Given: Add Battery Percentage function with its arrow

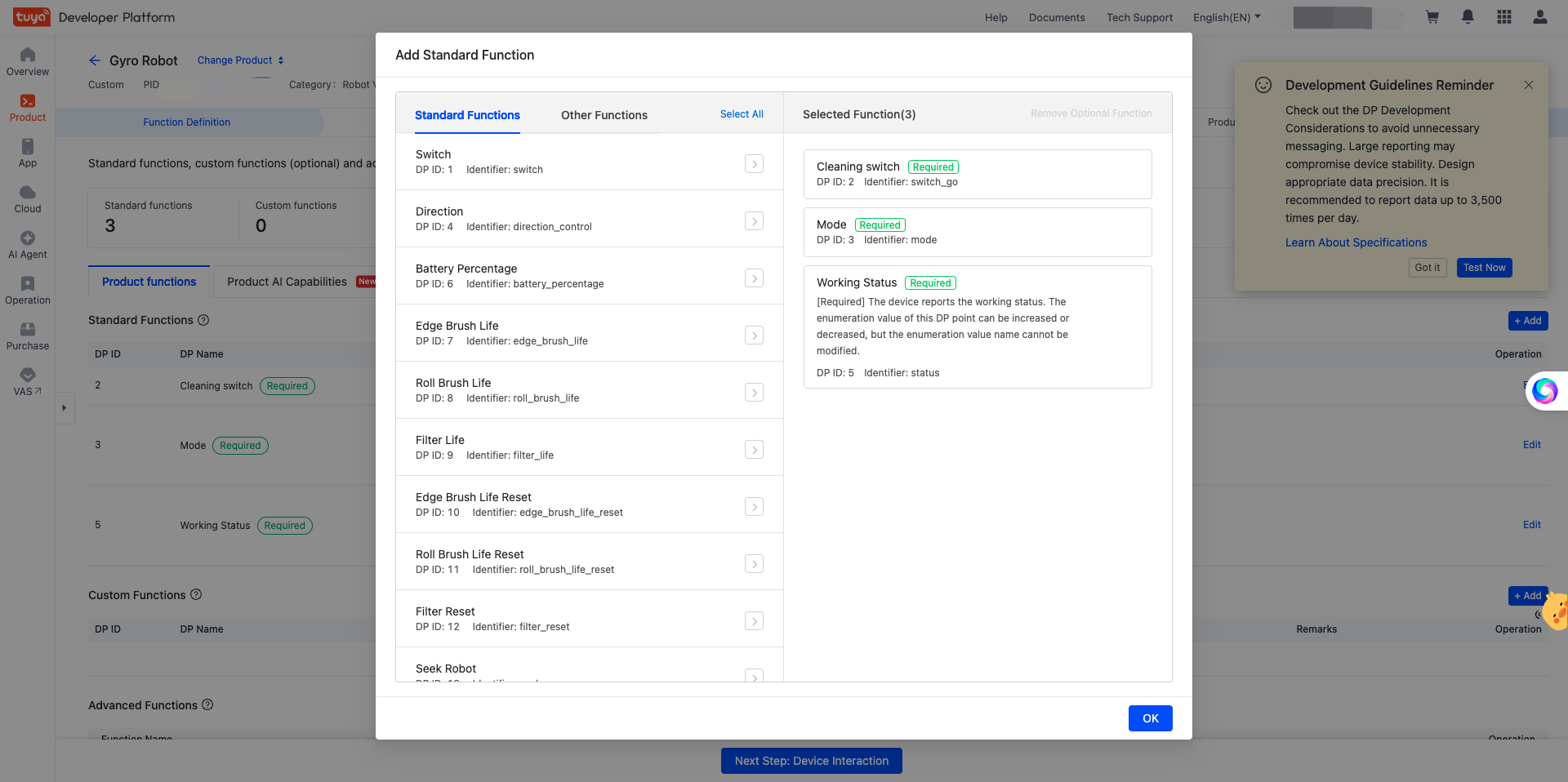Looking at the screenshot, I should (755, 278).
